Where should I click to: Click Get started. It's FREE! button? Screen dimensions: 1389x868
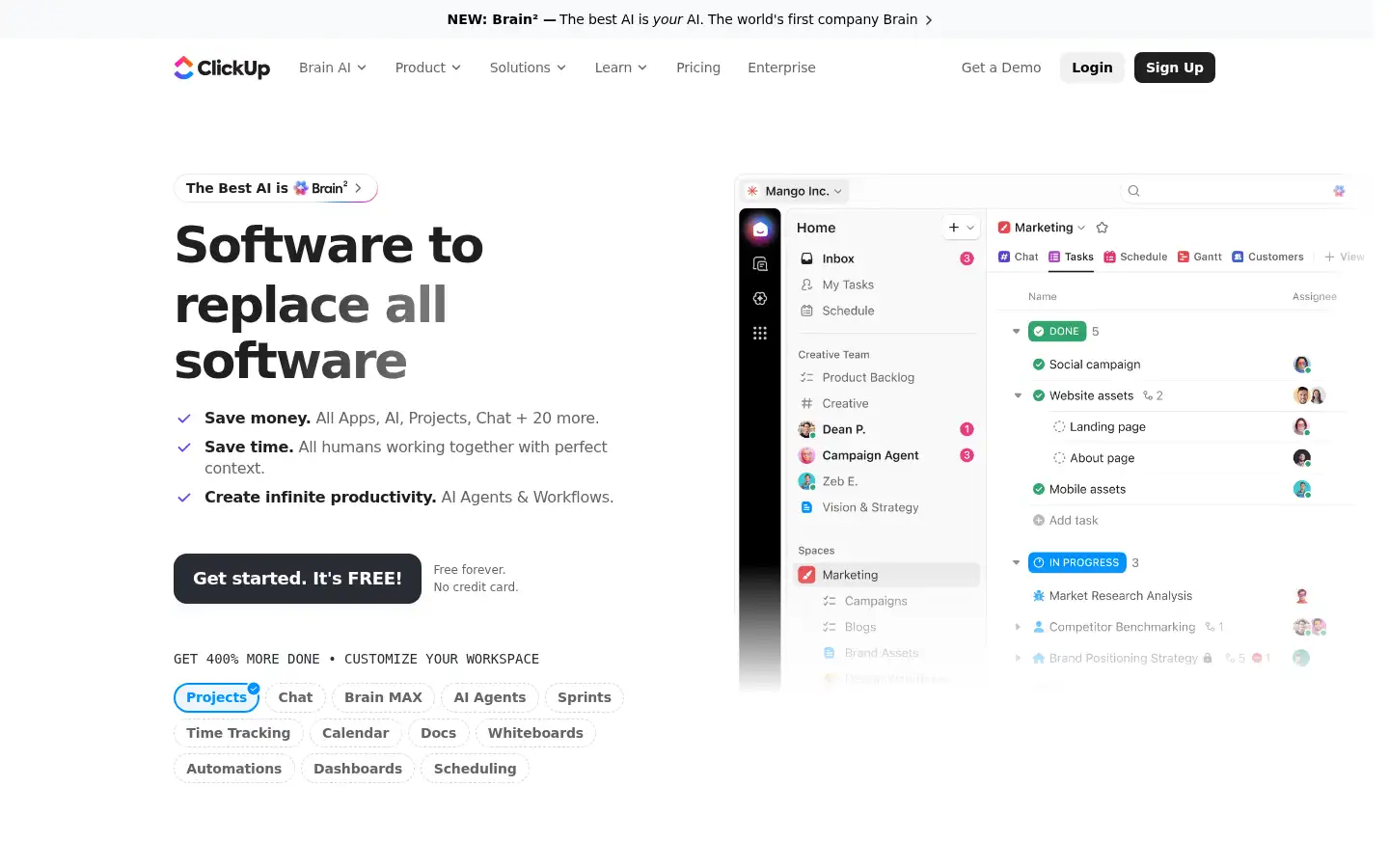pos(297,579)
